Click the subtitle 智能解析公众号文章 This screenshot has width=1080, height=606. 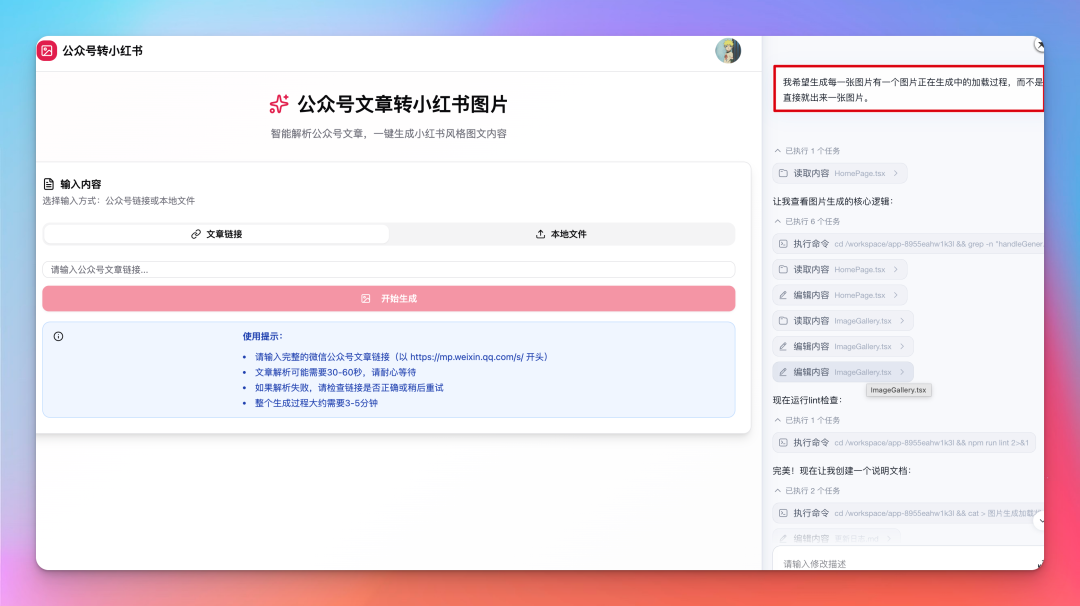point(388,134)
